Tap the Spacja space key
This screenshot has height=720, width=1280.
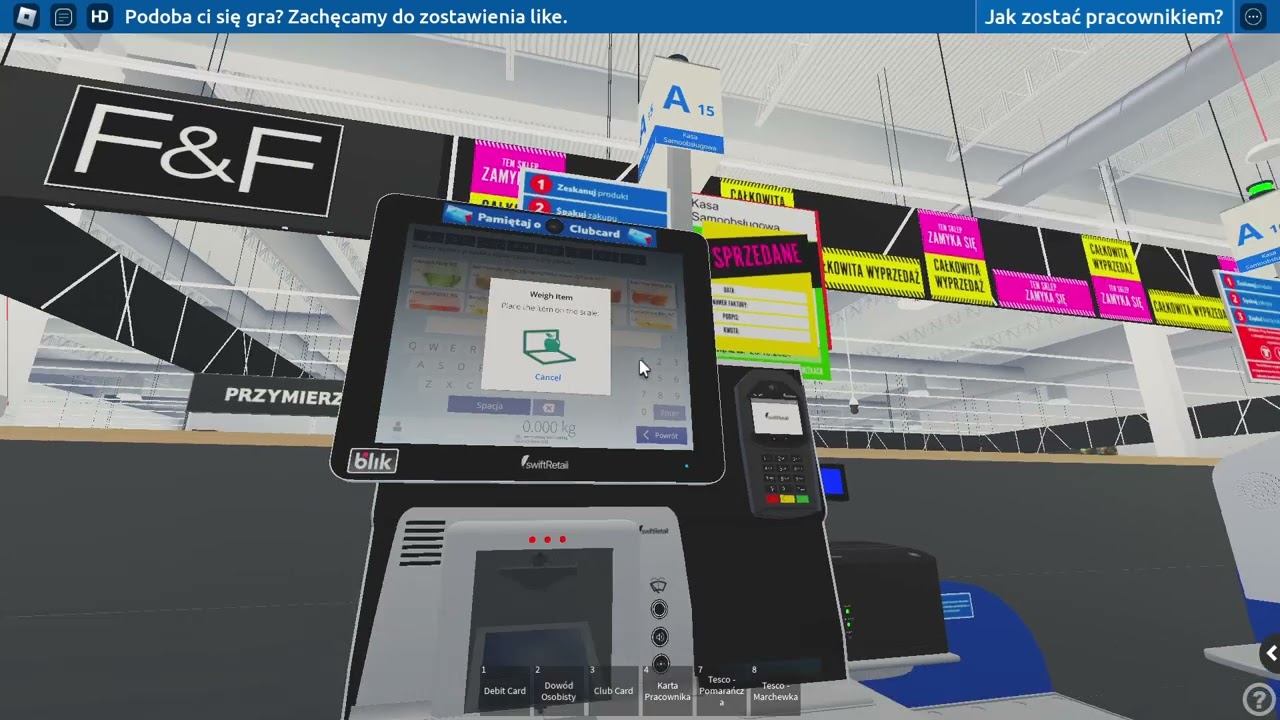[x=489, y=405]
